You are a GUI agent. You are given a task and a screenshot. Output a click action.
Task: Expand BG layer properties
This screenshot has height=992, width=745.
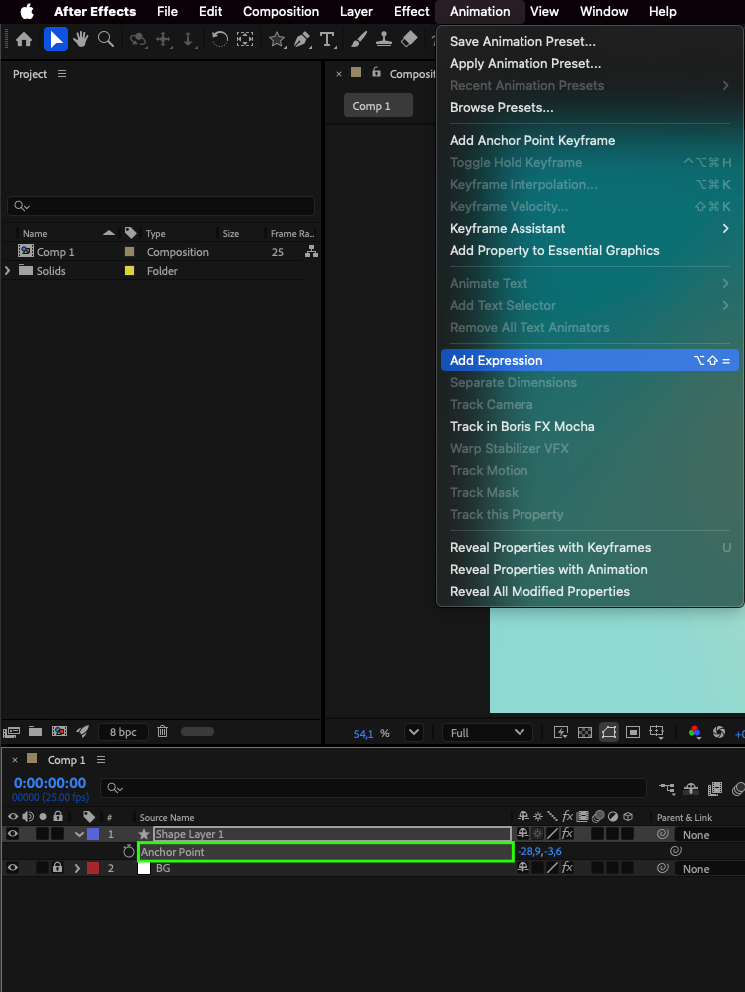click(78, 868)
